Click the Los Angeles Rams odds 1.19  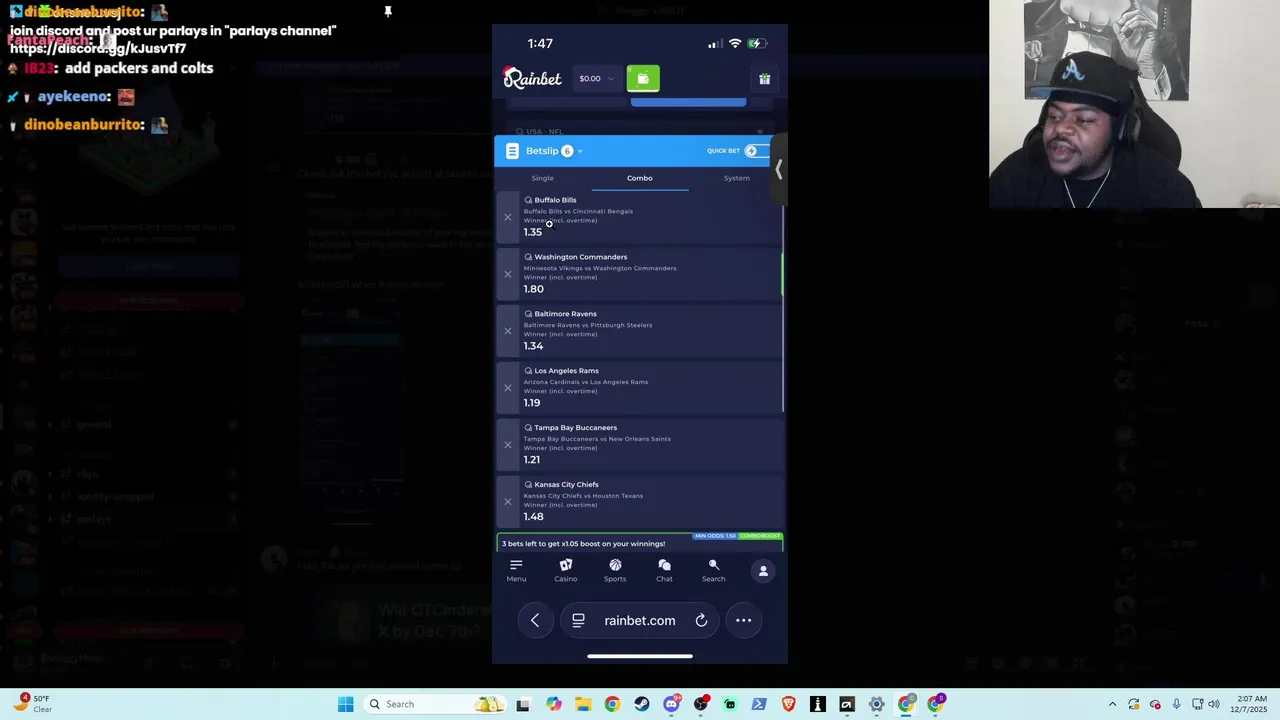pyautogui.click(x=532, y=403)
